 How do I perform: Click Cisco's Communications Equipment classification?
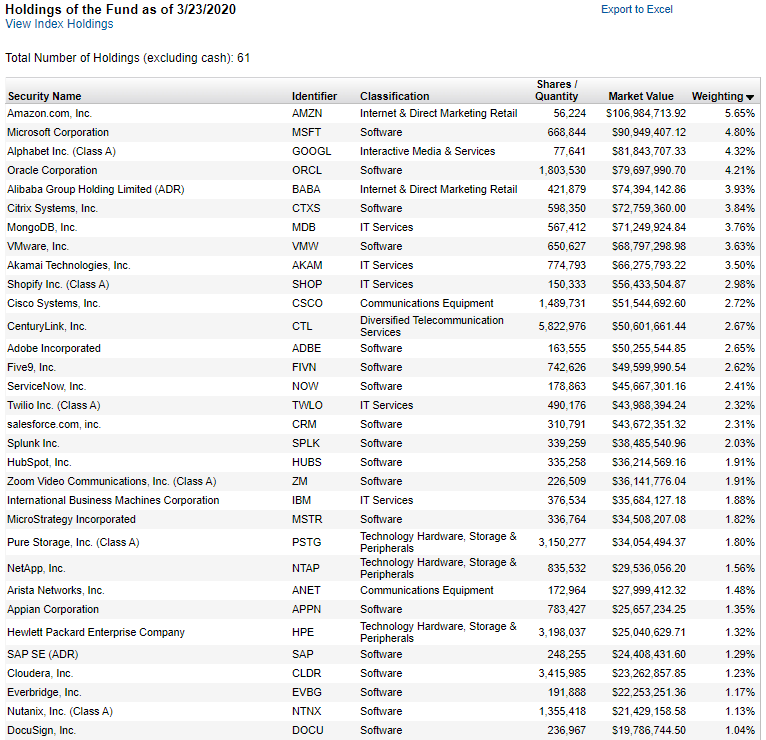(426, 304)
